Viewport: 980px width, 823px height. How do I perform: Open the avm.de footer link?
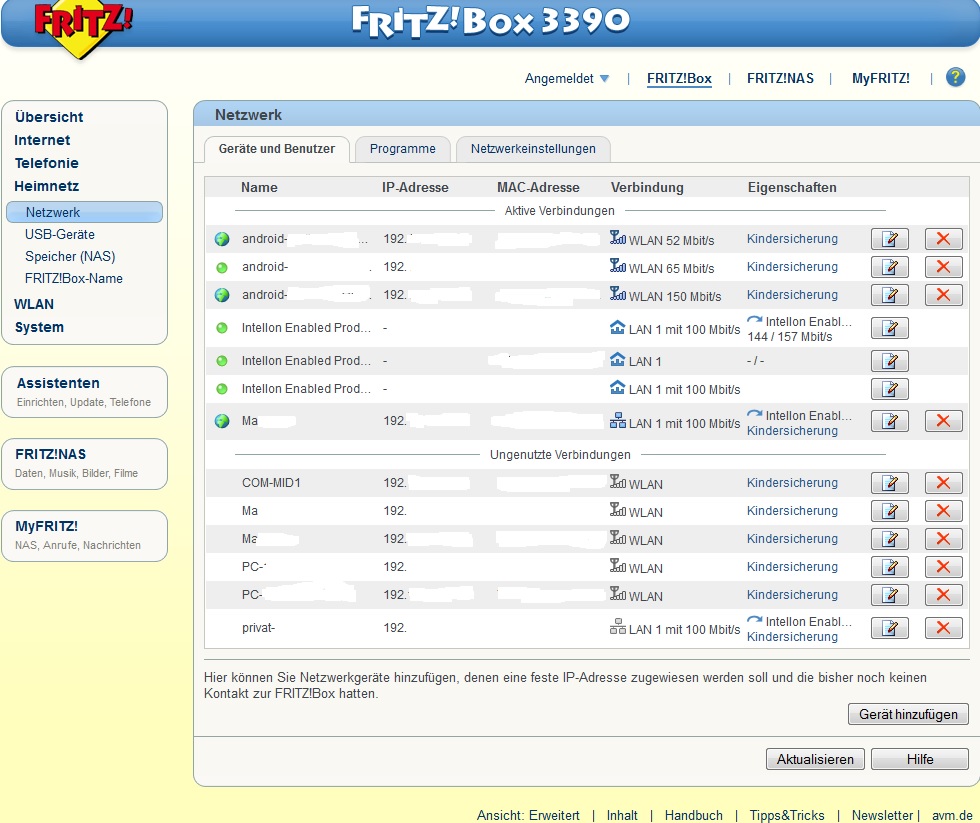tap(952, 816)
